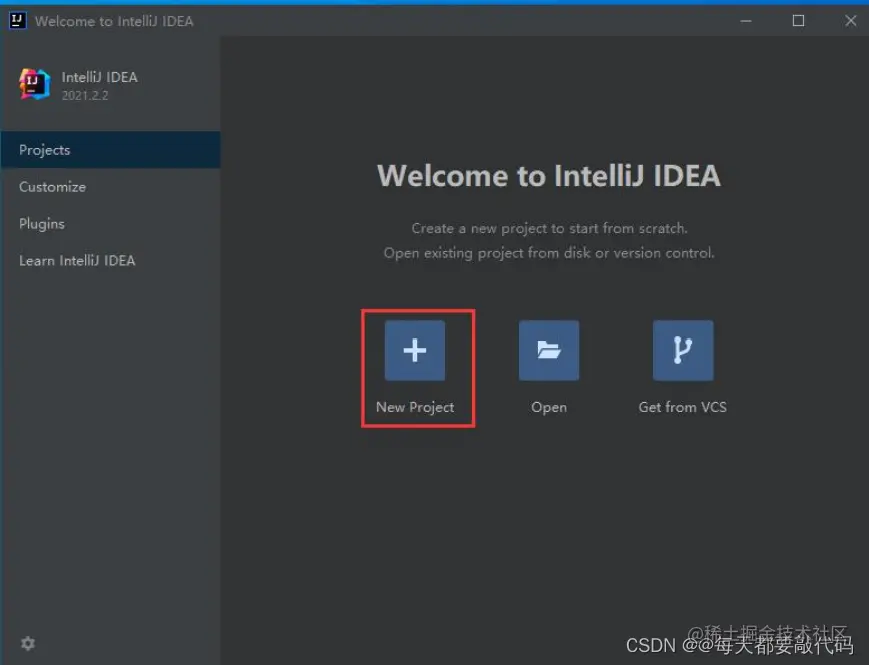Click the Get from VCS branch icon
Image resolution: width=869 pixels, height=665 pixels.
pyautogui.click(x=683, y=350)
